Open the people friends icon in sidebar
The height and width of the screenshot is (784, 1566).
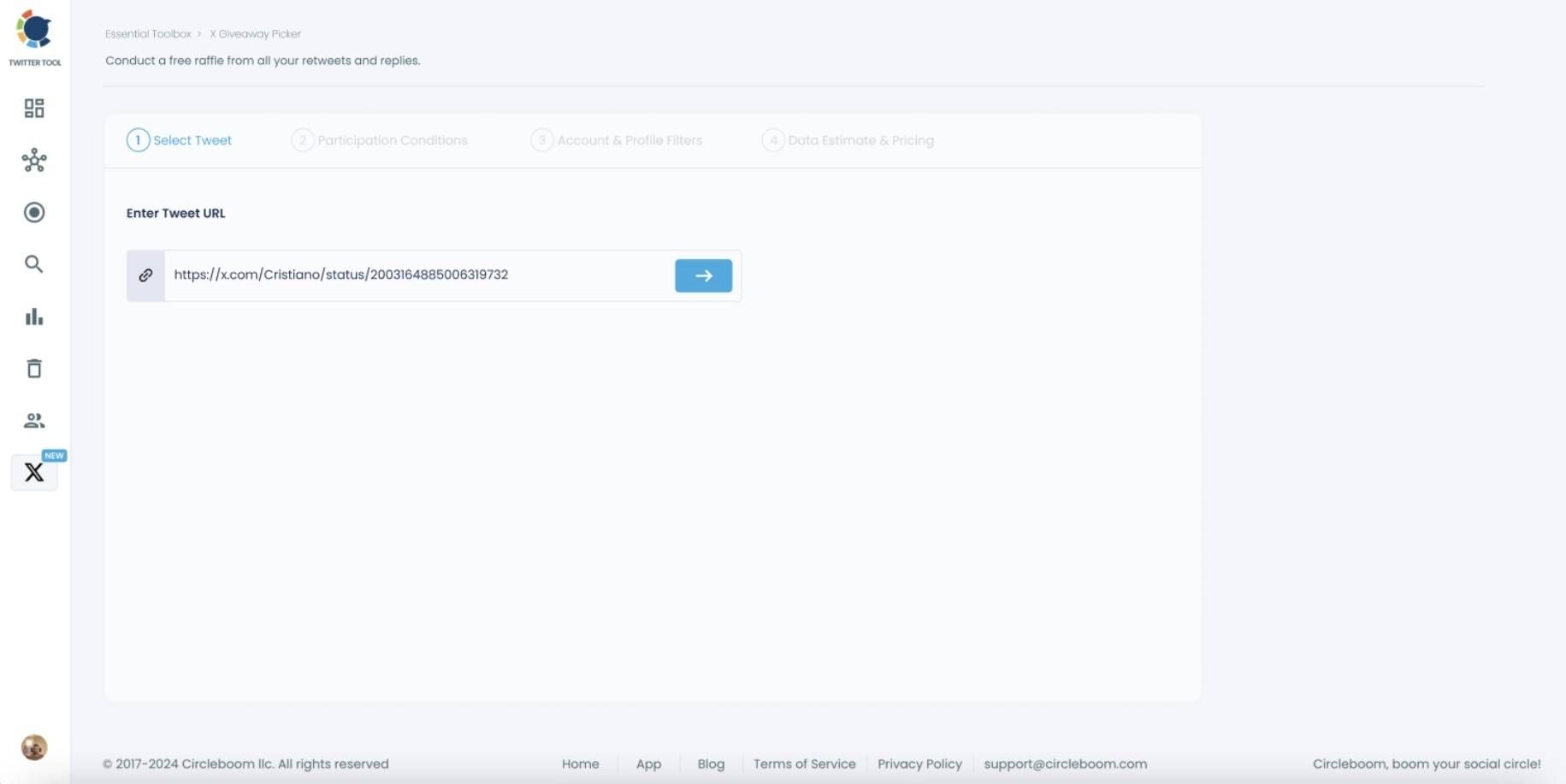pos(34,421)
